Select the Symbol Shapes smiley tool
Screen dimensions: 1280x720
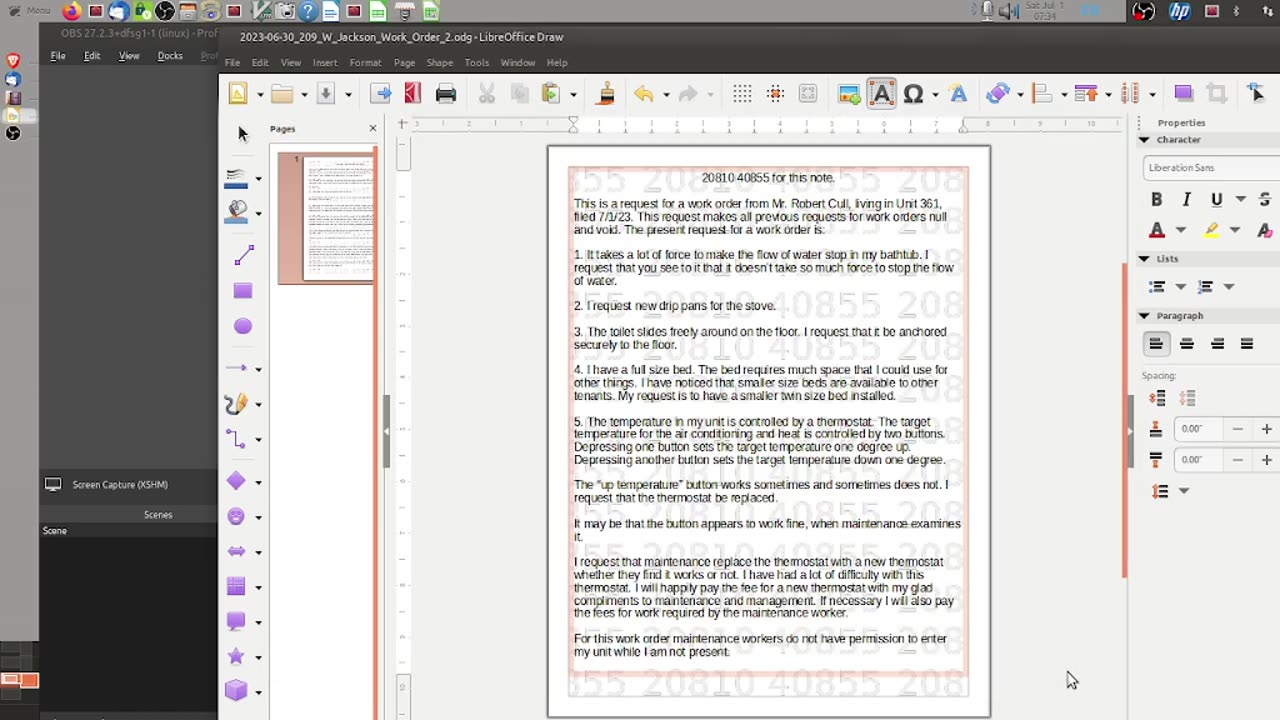coord(236,516)
